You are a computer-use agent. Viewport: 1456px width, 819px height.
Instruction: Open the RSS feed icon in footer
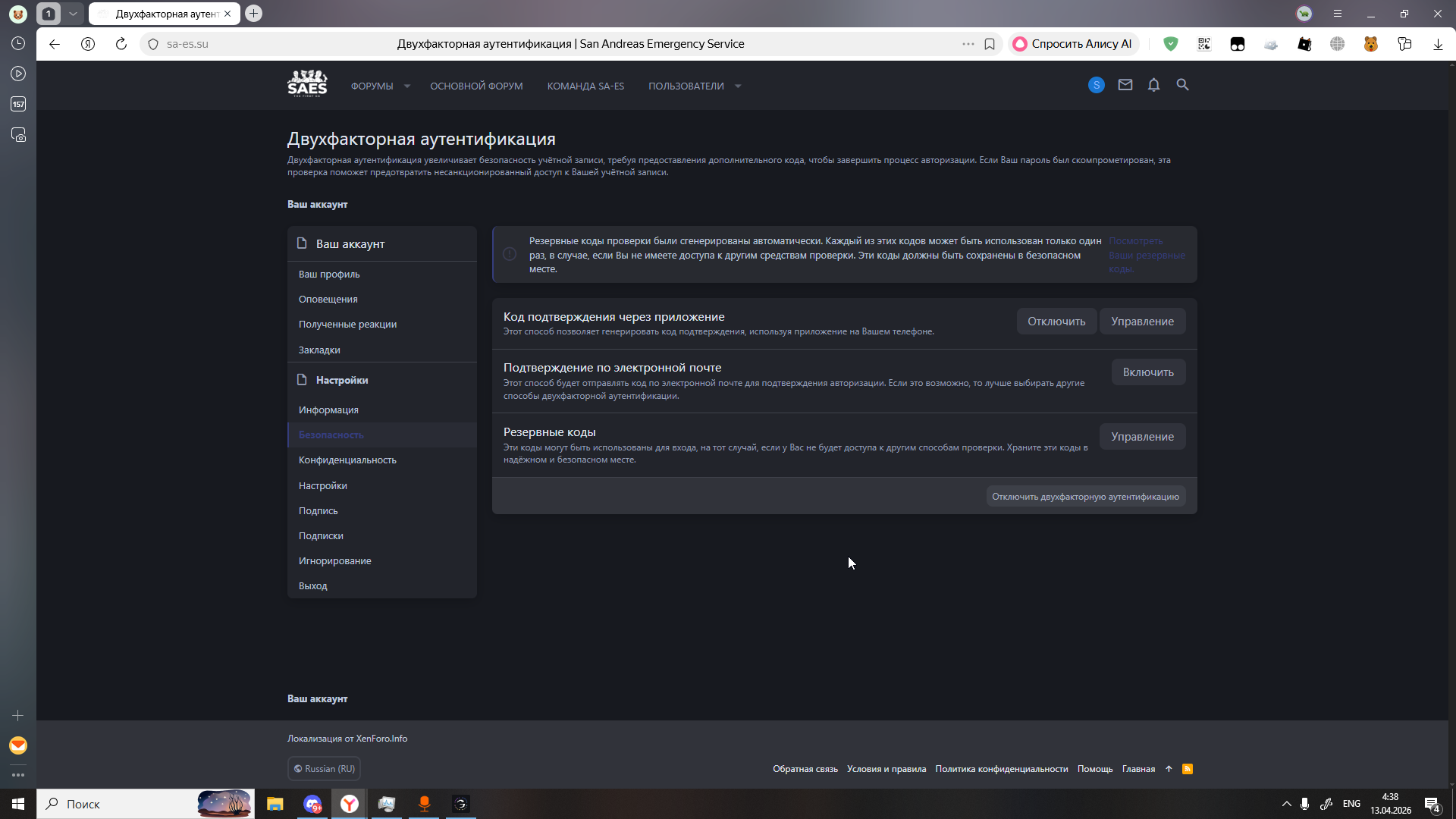[1188, 769]
